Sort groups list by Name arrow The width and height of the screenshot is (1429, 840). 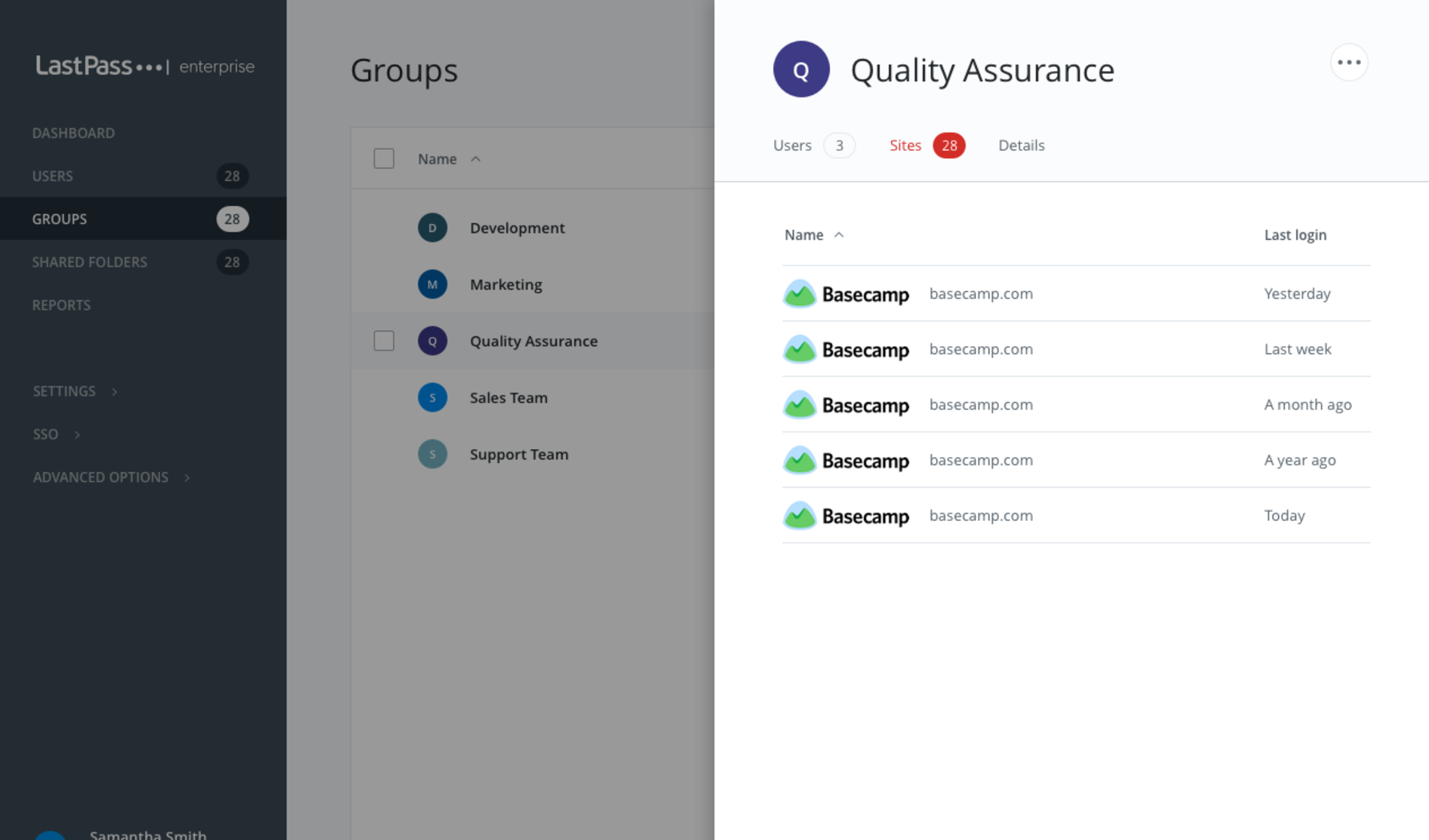[475, 158]
